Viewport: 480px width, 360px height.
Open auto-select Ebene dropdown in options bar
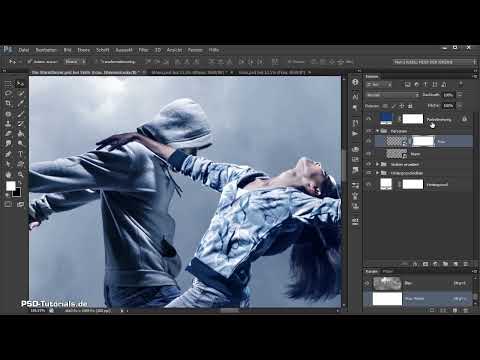pos(76,62)
